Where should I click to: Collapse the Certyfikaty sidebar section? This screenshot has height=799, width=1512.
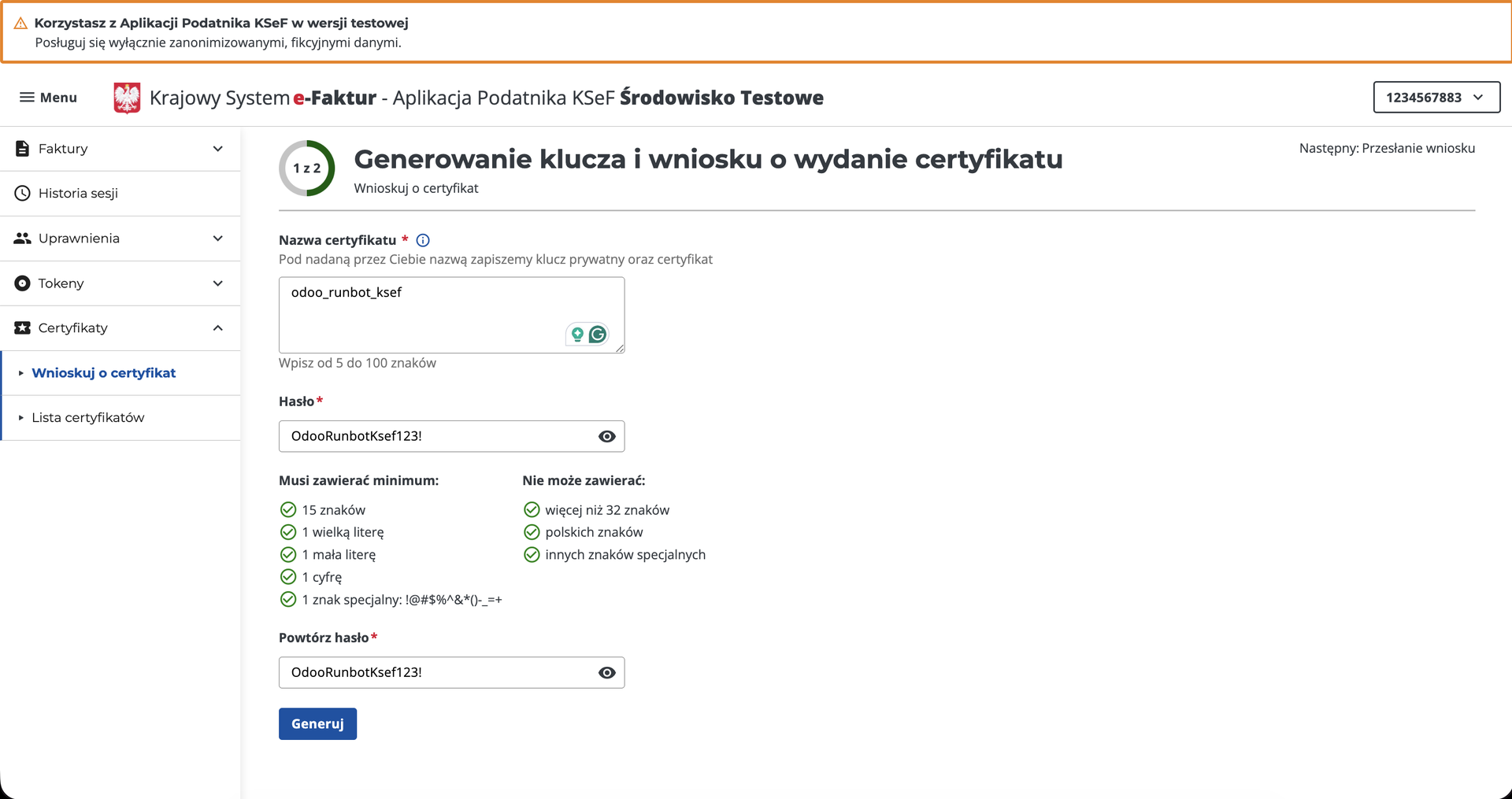(218, 328)
